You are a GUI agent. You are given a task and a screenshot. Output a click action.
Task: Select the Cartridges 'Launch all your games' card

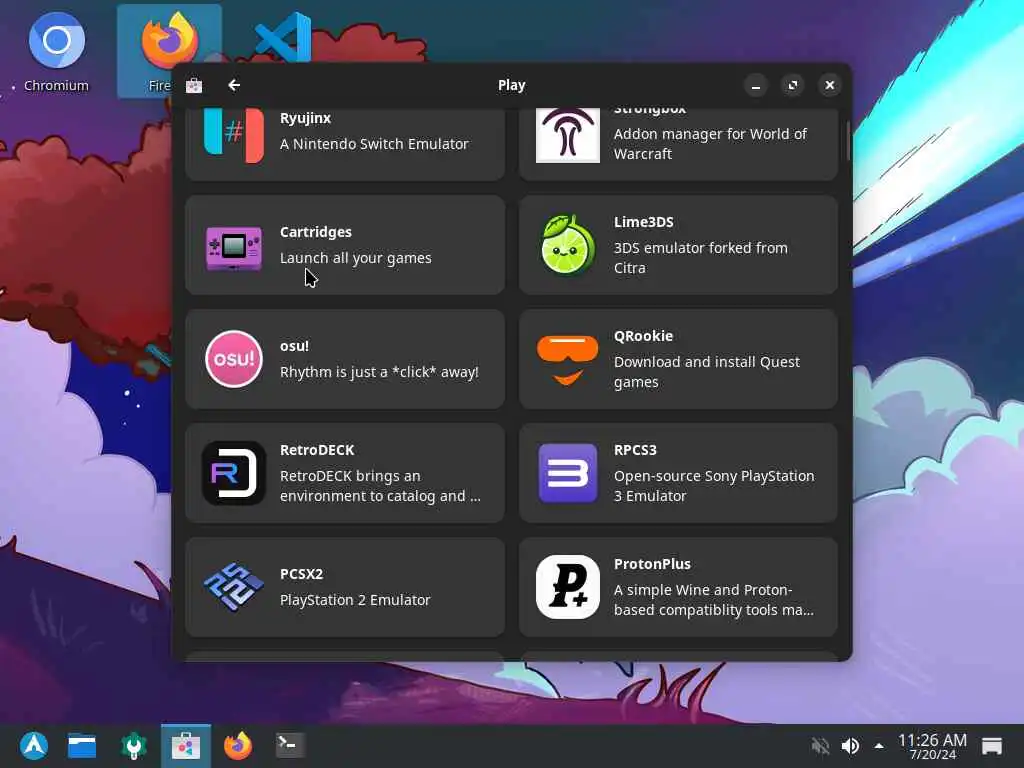pyautogui.click(x=345, y=245)
